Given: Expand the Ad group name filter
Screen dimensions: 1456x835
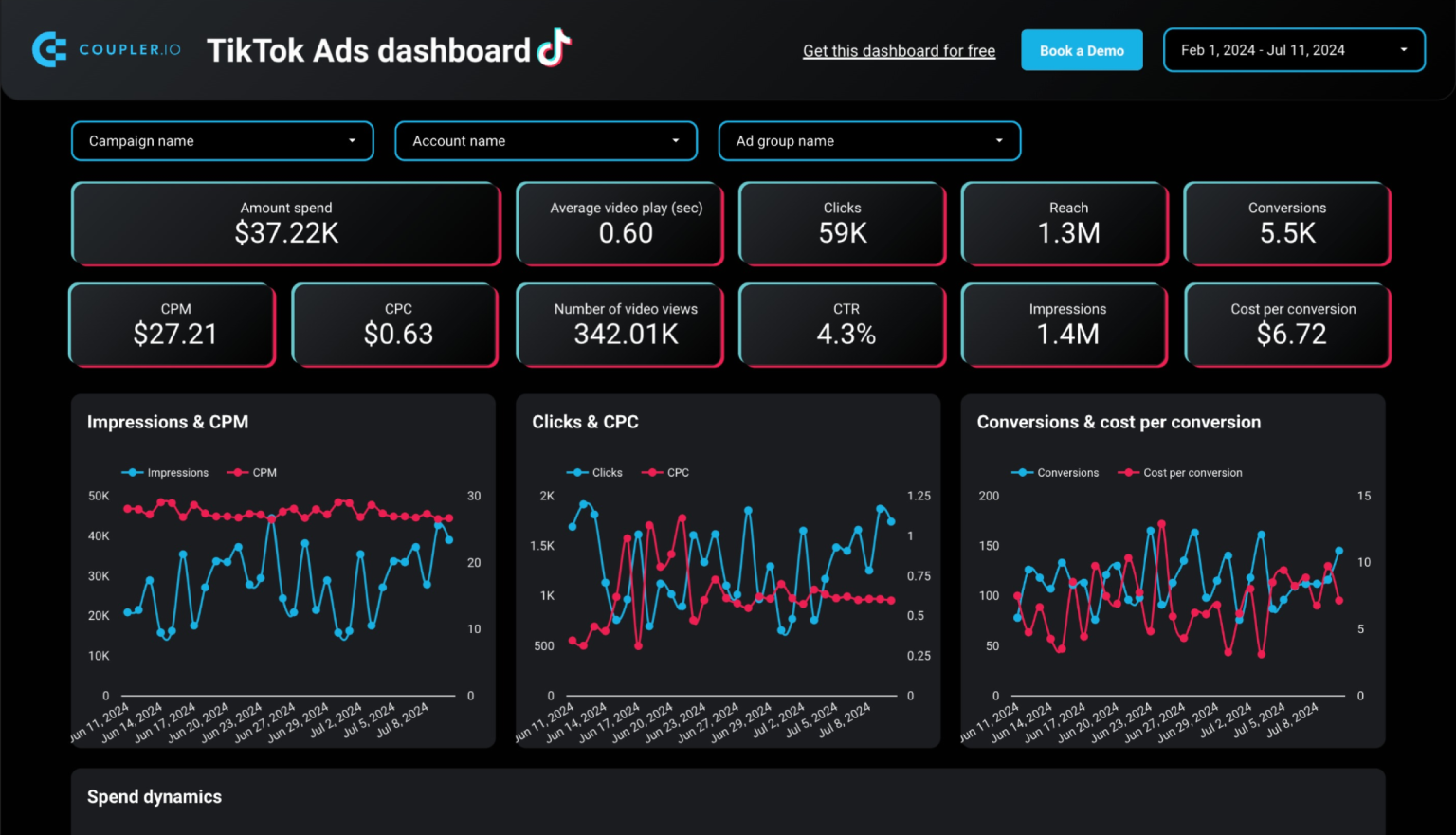Looking at the screenshot, I should tap(868, 140).
